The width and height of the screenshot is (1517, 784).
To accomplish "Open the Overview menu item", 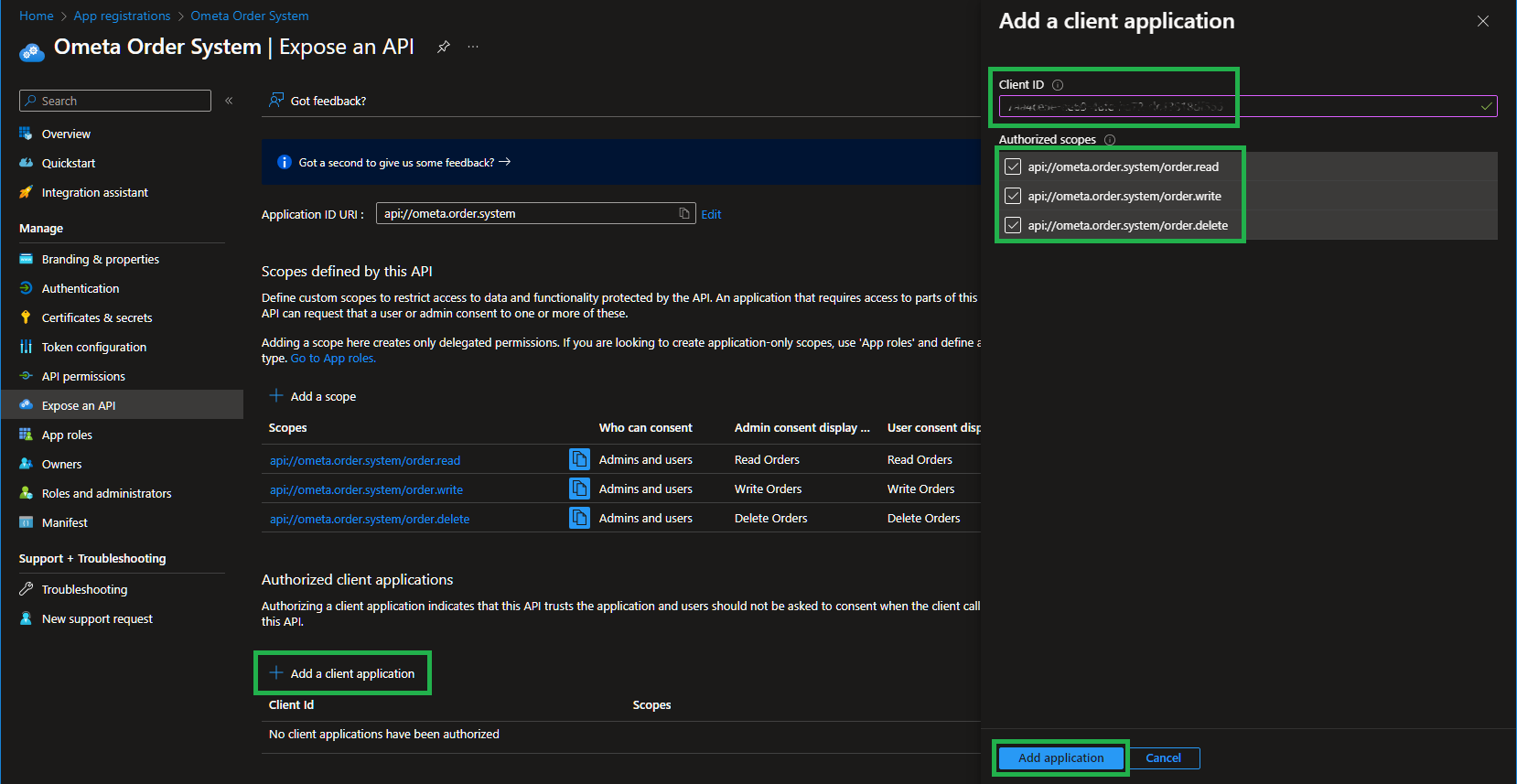I will pos(66,134).
